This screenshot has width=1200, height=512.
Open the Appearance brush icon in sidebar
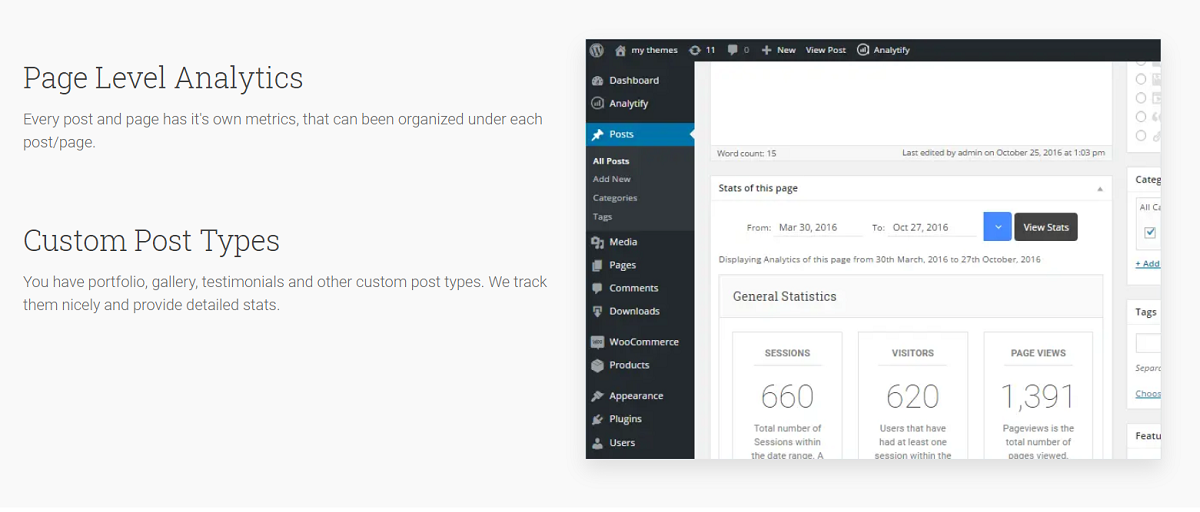(598, 396)
